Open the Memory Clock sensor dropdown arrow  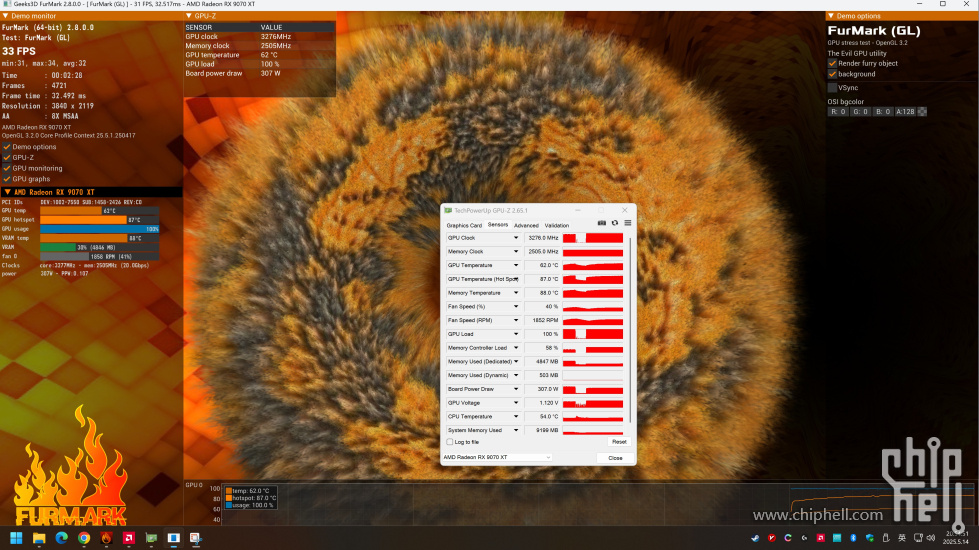[x=516, y=252]
